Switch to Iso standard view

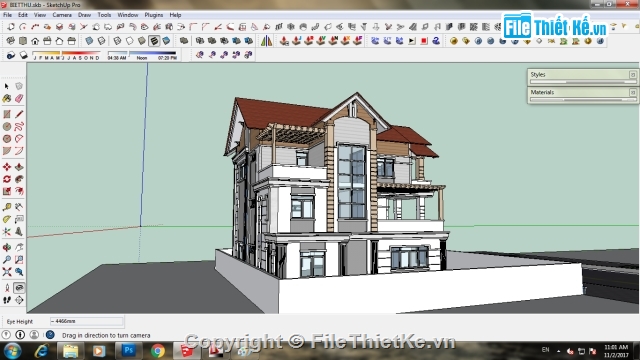coord(11,41)
